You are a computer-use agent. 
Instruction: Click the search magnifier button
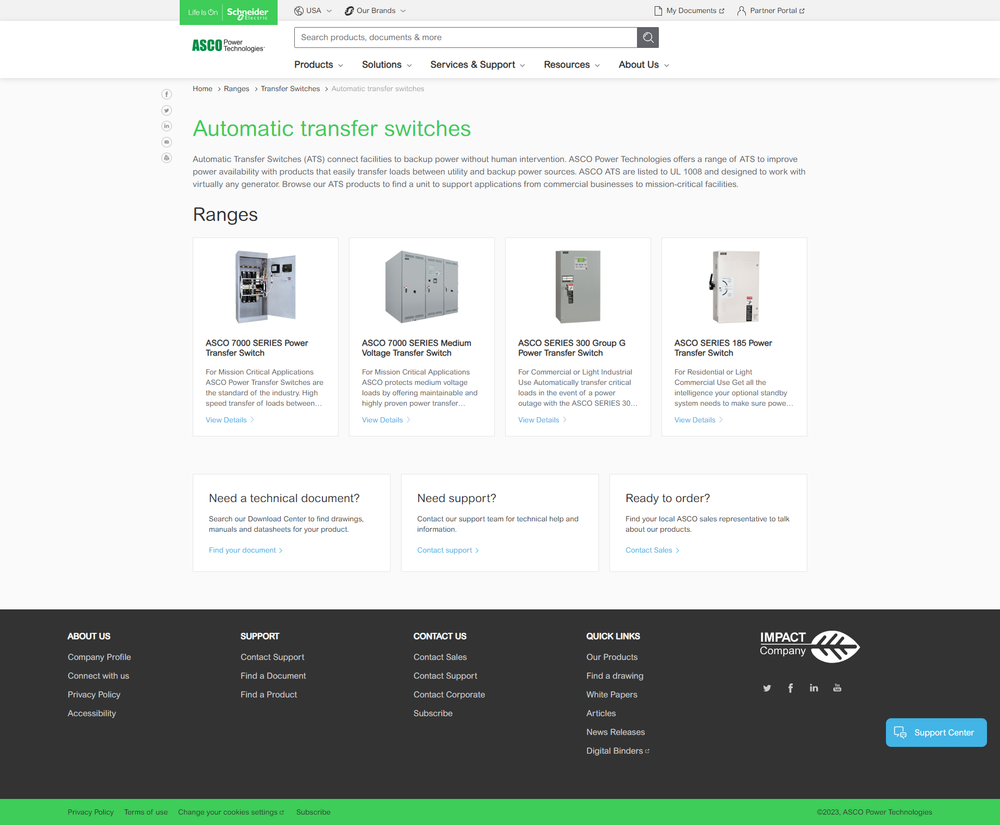tap(648, 38)
